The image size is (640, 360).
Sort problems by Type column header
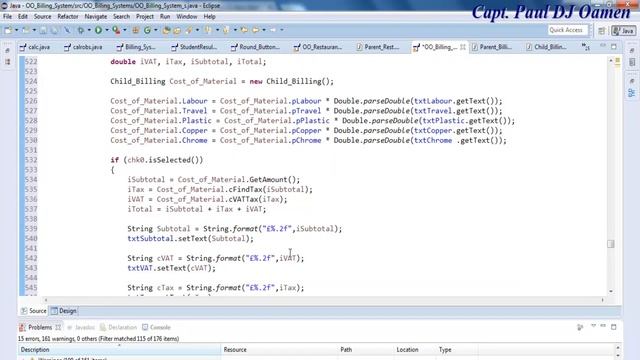457,350
